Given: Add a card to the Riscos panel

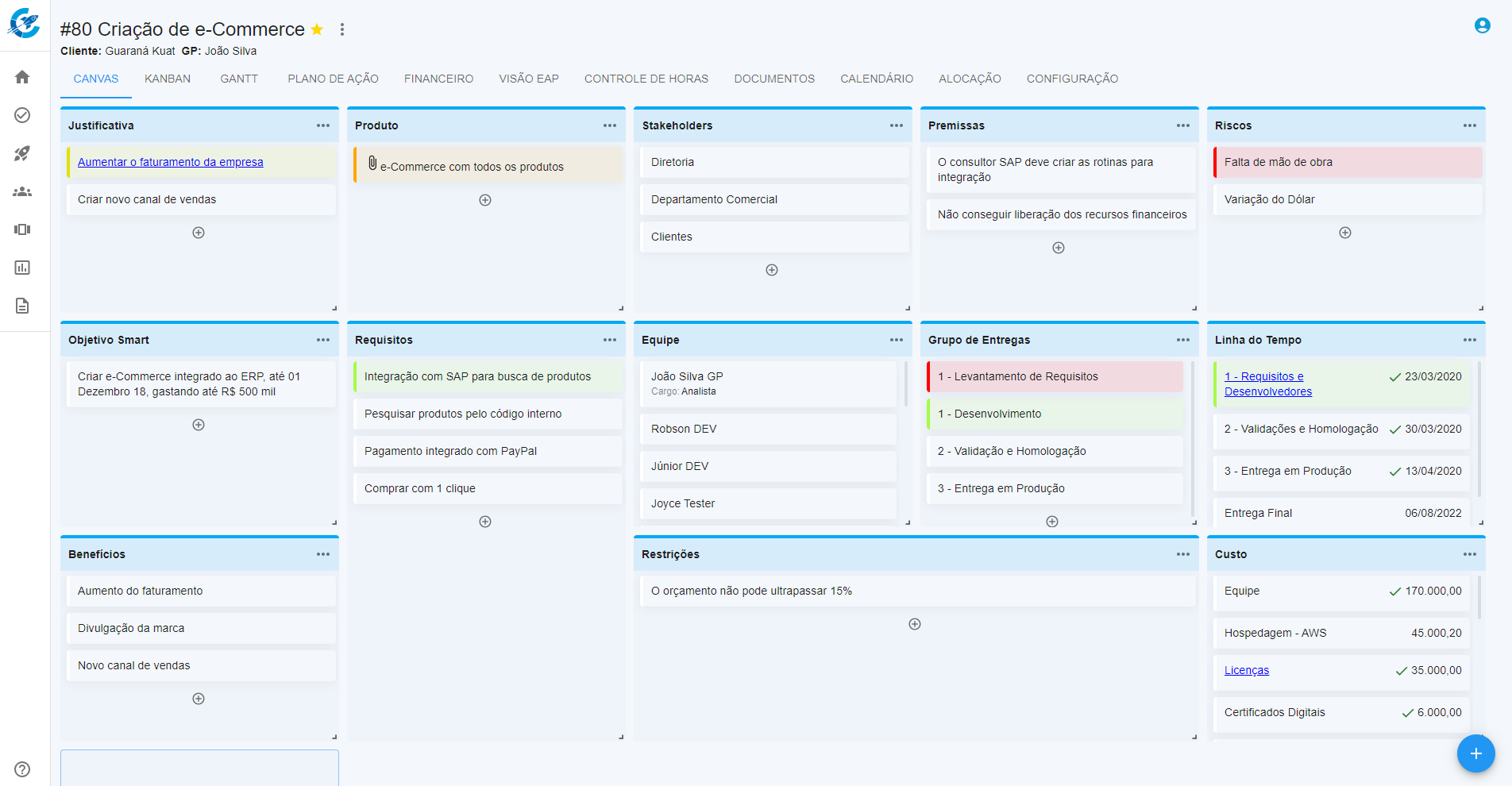Looking at the screenshot, I should (1344, 233).
